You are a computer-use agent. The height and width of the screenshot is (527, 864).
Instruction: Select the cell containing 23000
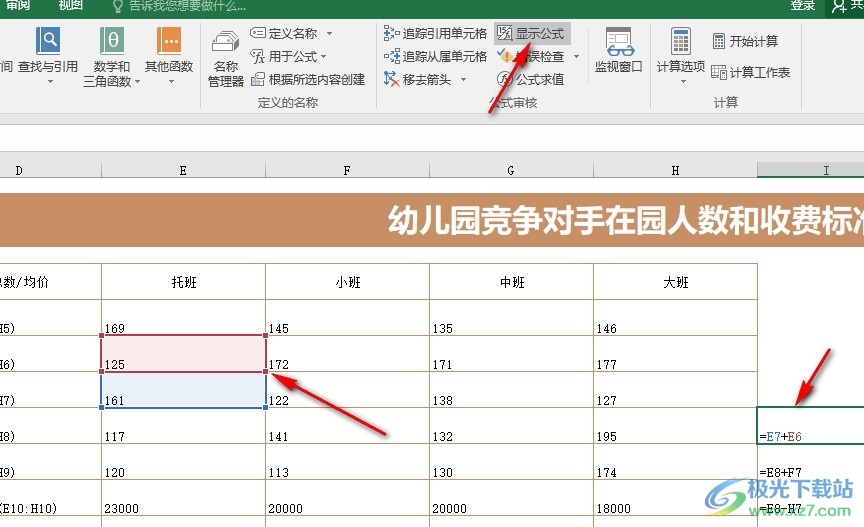pos(183,498)
